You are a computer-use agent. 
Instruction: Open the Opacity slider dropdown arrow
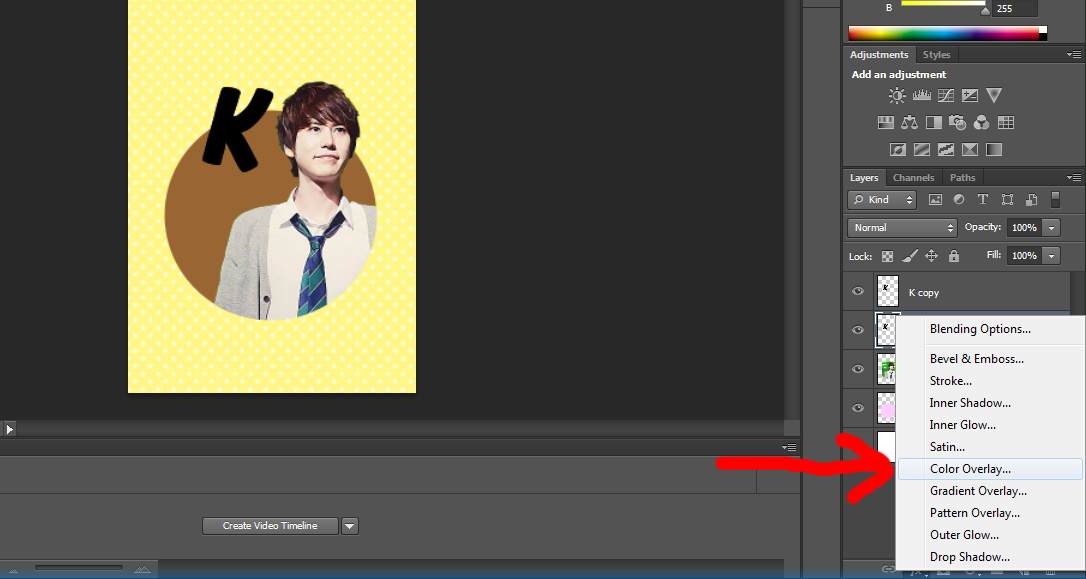coord(1052,227)
